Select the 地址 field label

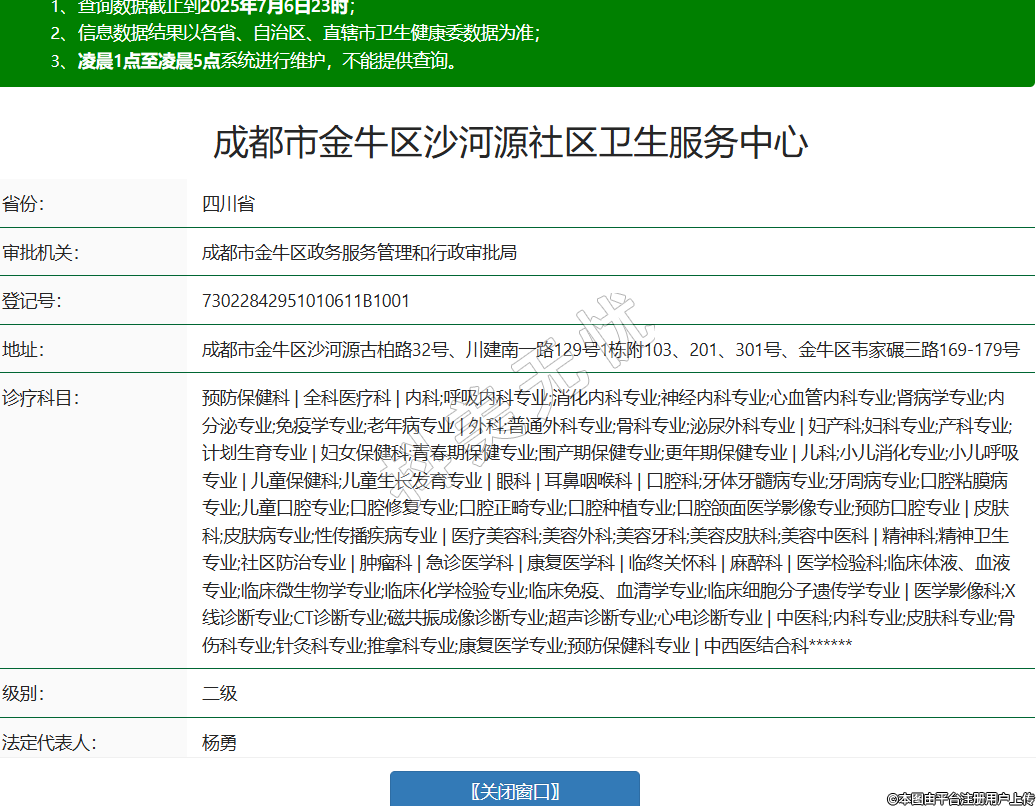[24, 350]
